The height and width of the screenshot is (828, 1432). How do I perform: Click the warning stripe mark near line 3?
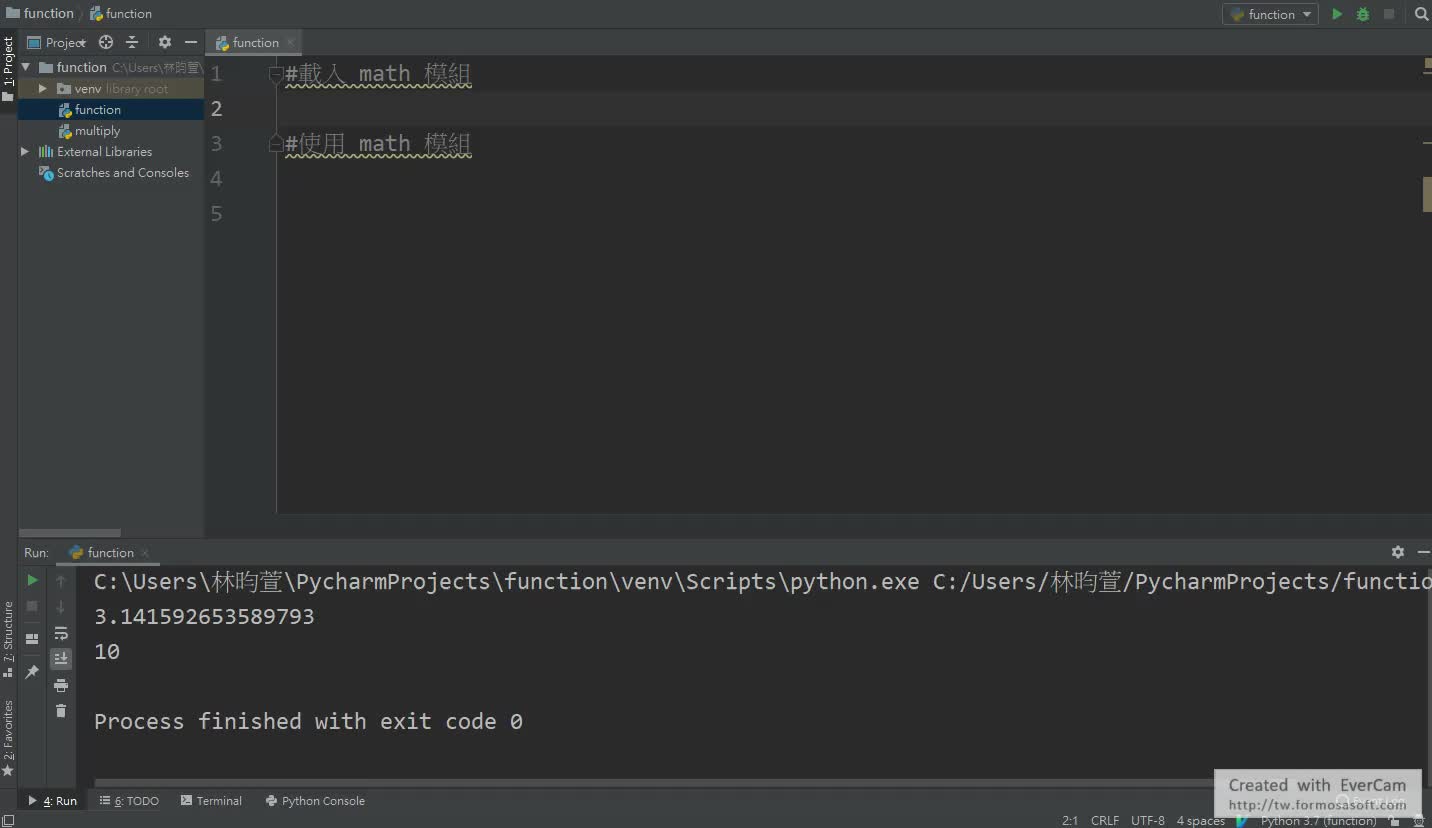click(1427, 144)
